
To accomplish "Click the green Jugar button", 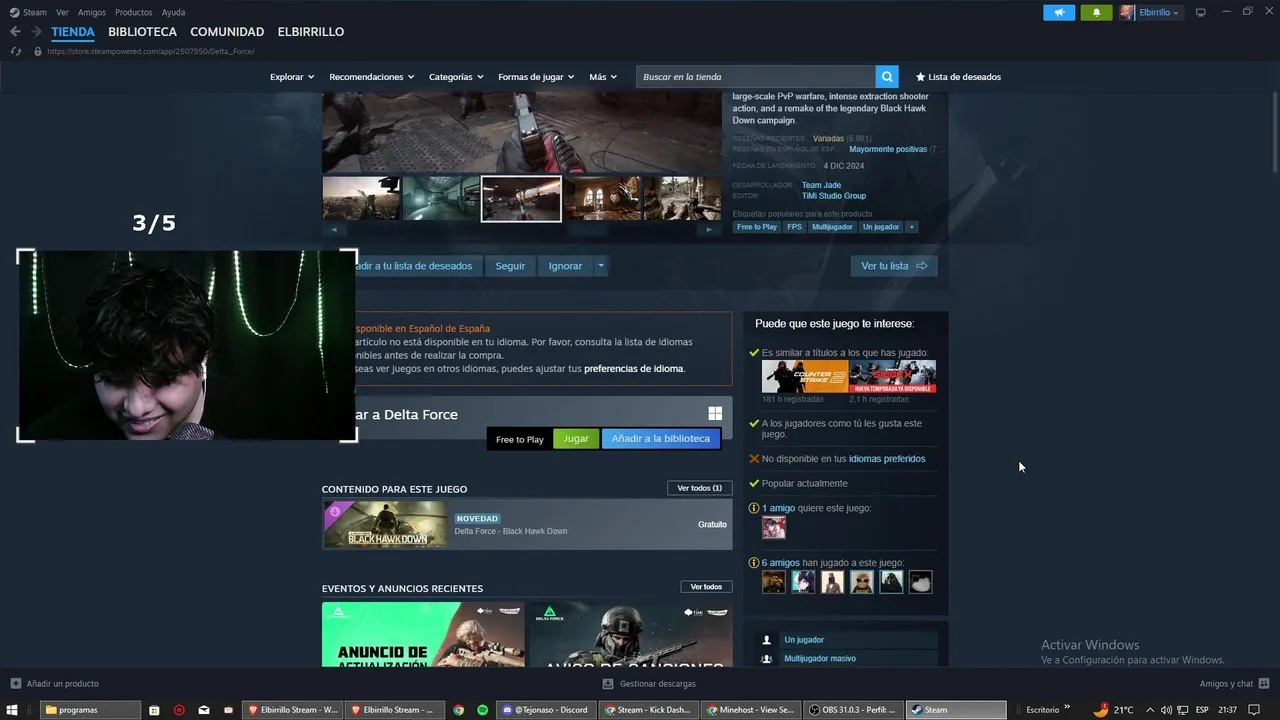I will coord(576,439).
